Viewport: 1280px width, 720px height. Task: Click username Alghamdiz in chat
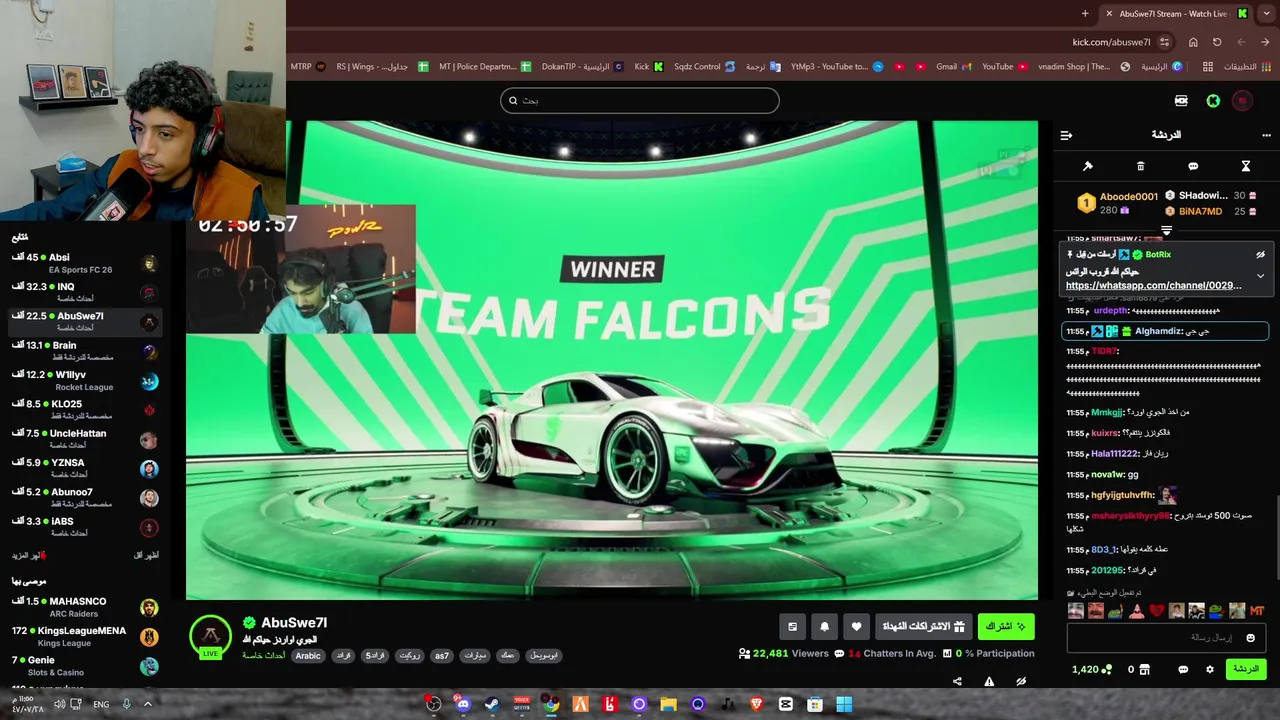click(1158, 331)
